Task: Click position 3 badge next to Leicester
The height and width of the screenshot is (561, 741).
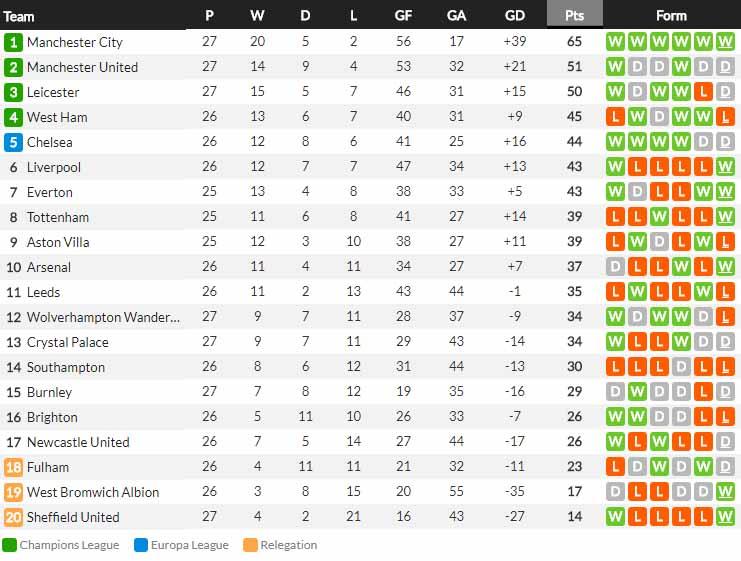Action: click(13, 92)
